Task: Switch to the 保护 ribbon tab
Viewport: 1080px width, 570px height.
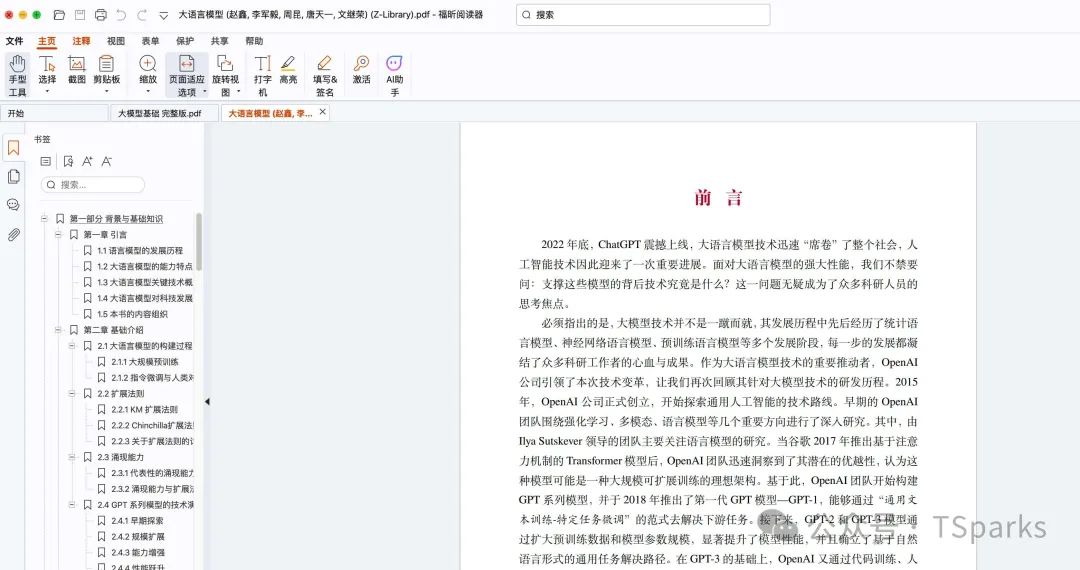Action: pos(185,41)
